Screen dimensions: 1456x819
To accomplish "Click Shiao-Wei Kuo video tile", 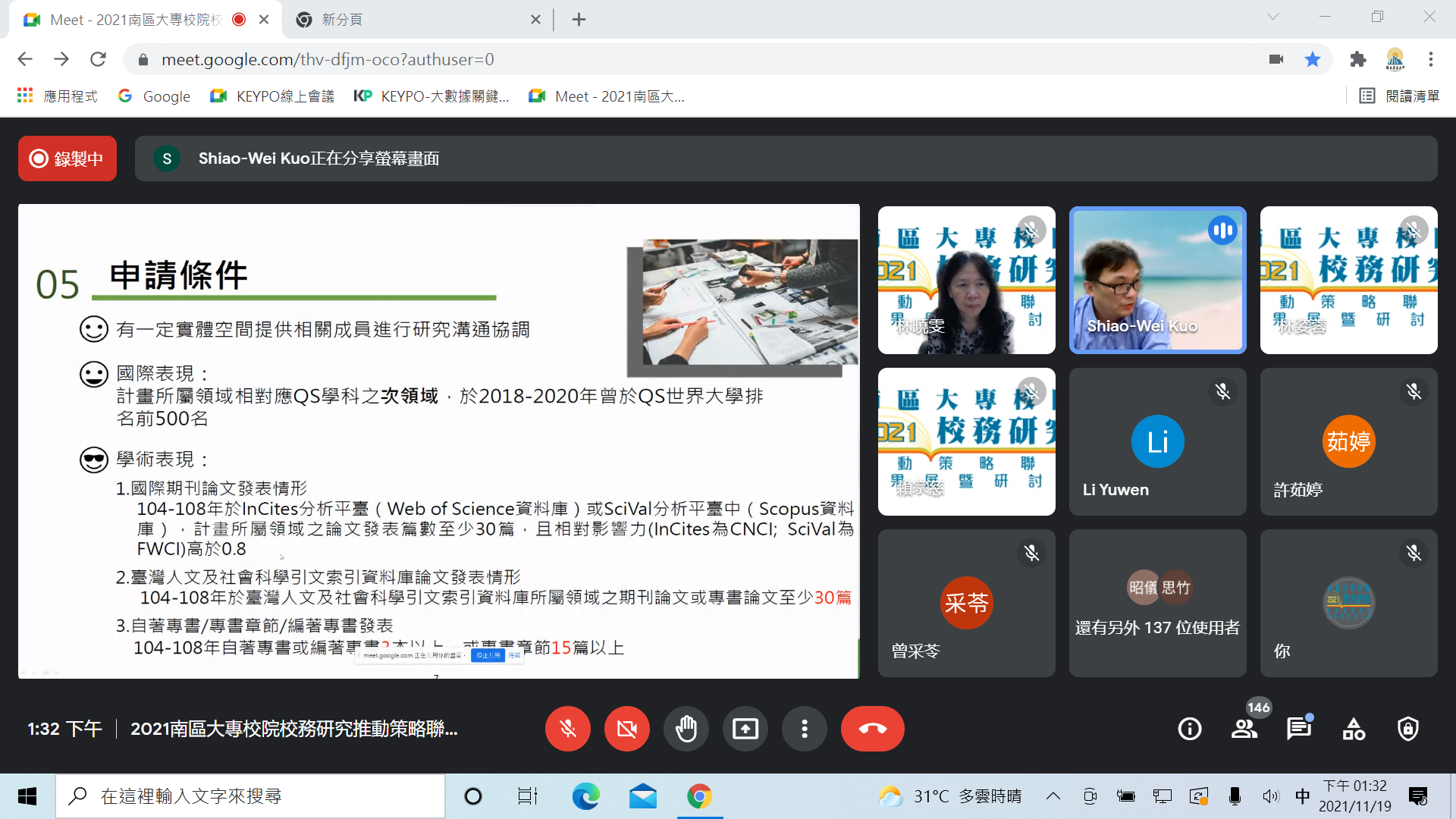I will click(1157, 280).
